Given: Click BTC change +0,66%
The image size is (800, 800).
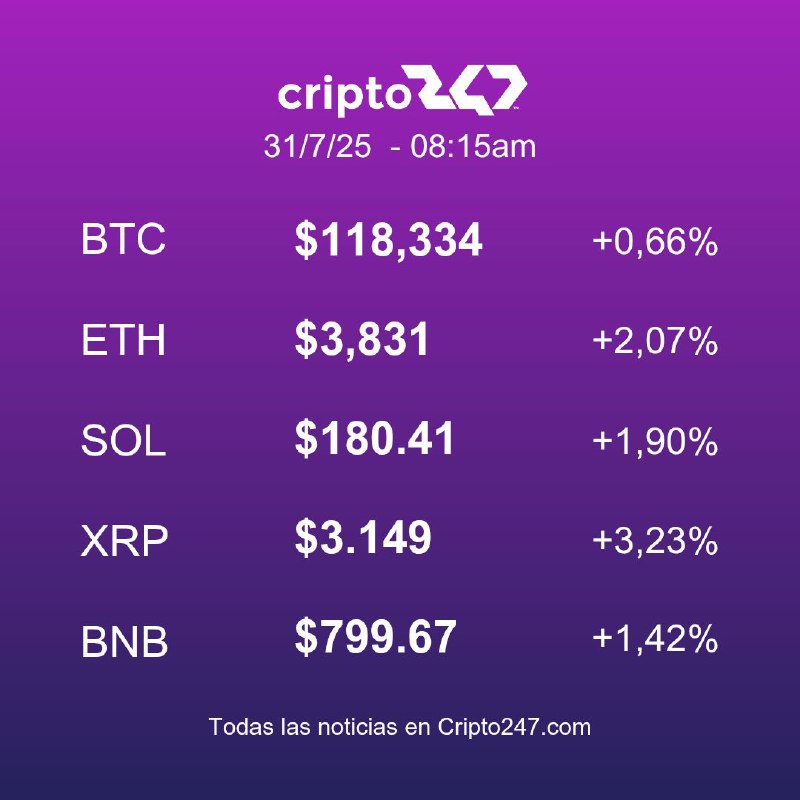Looking at the screenshot, I should pyautogui.click(x=655, y=241).
